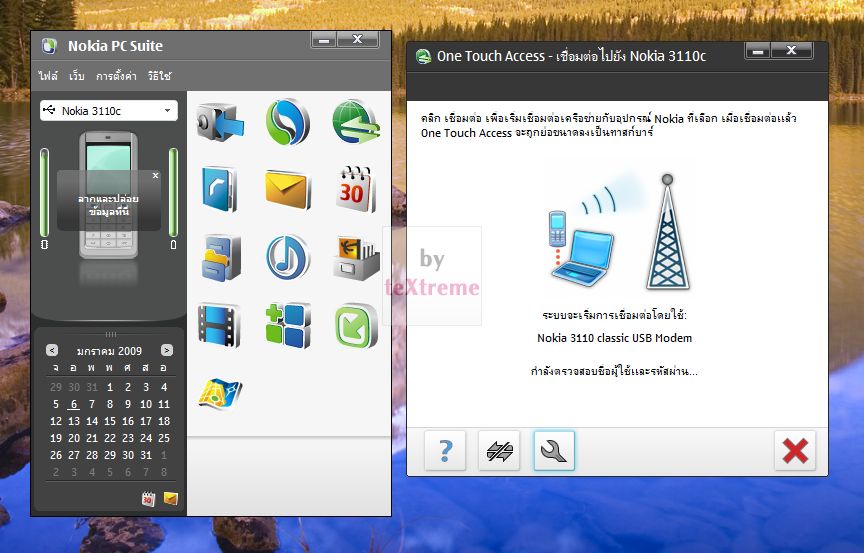Launch the Music Manager note icon

[287, 258]
